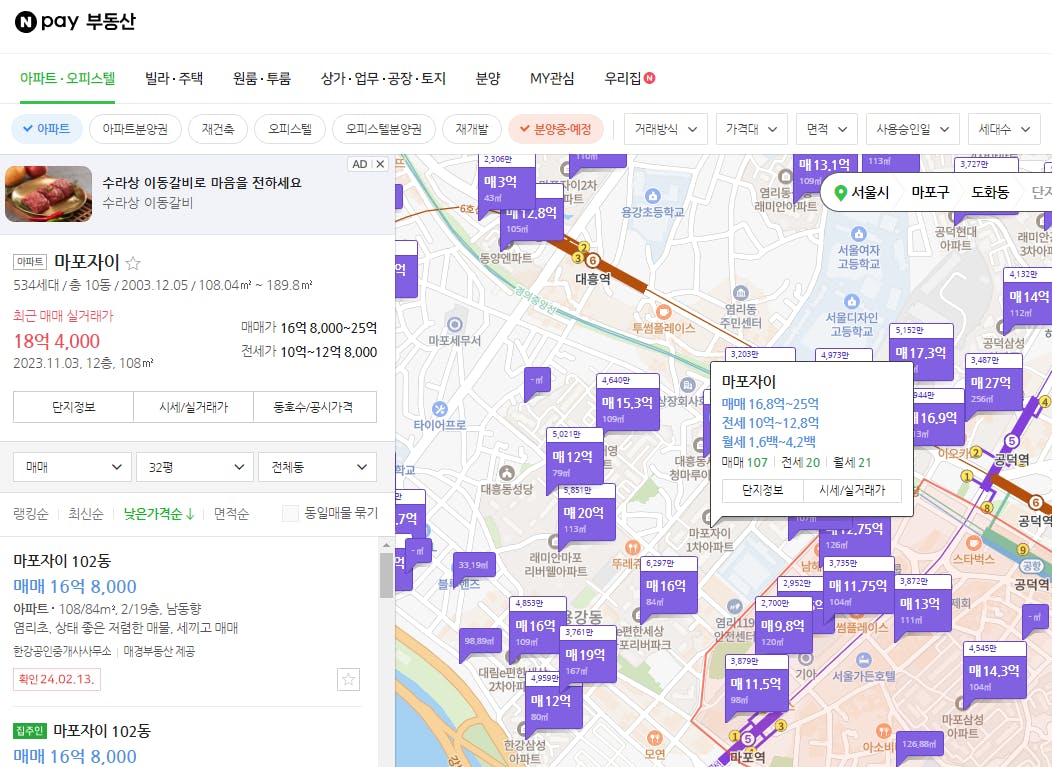1052x767 pixels.
Task: Switch to the 아파트·오피스텔 tab
Action: tap(67, 79)
